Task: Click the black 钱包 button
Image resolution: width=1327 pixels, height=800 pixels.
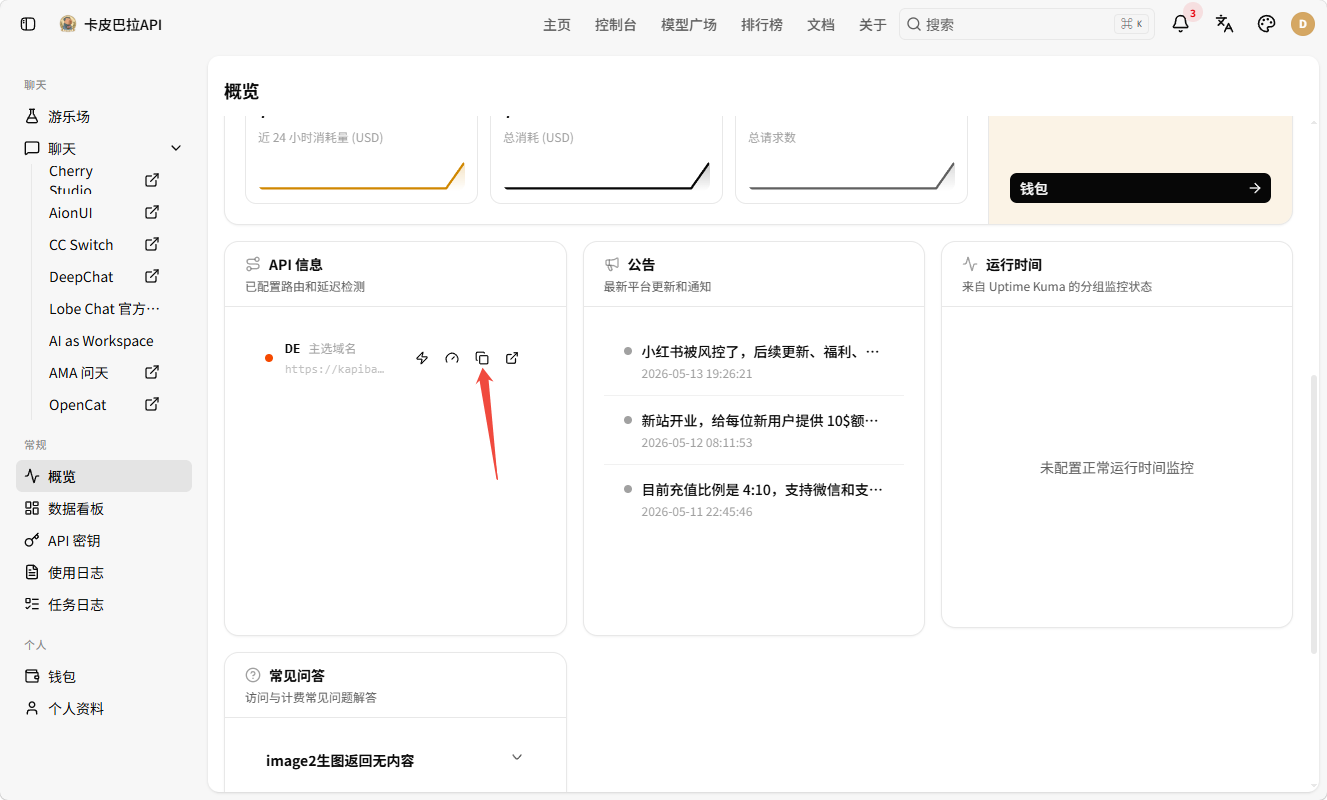Action: (1140, 188)
